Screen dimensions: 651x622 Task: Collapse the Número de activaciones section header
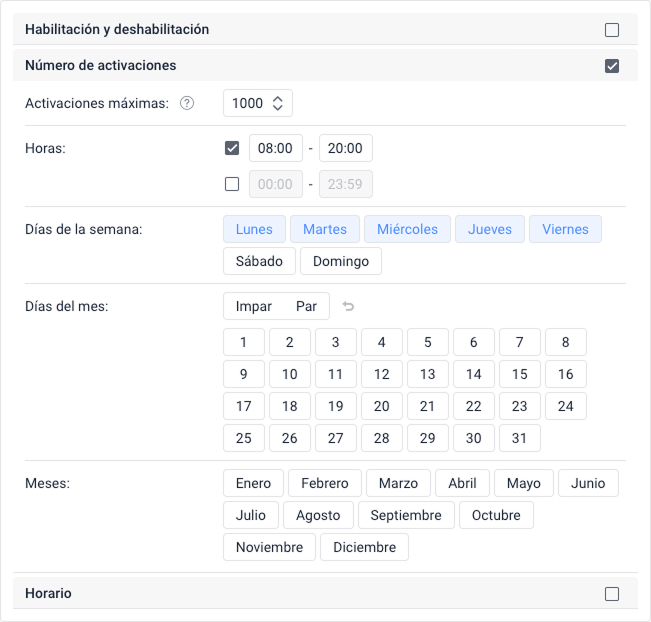100,66
